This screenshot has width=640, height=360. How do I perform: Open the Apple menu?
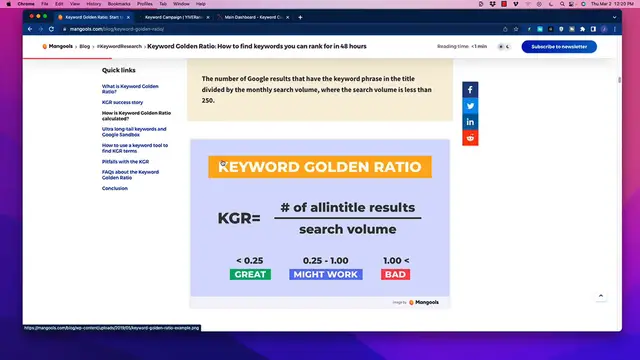(x=9, y=4)
